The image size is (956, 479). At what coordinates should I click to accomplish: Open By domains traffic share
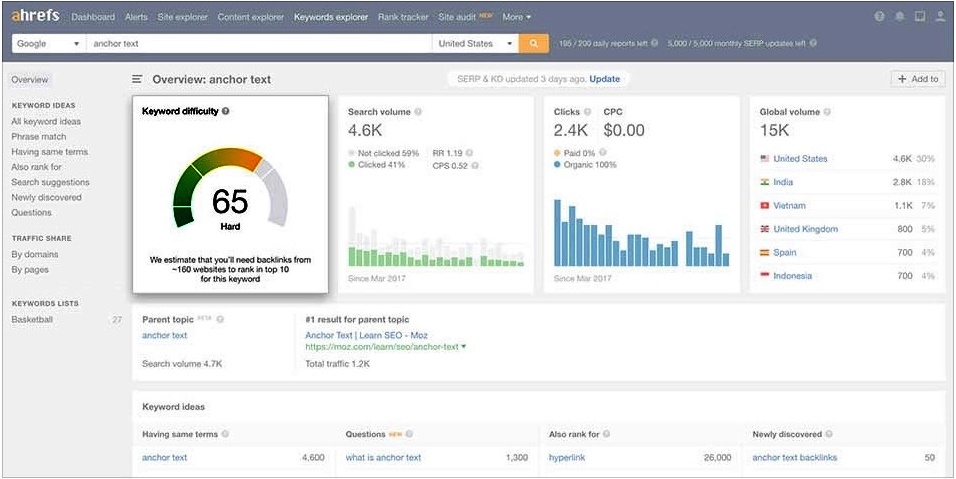pos(35,254)
